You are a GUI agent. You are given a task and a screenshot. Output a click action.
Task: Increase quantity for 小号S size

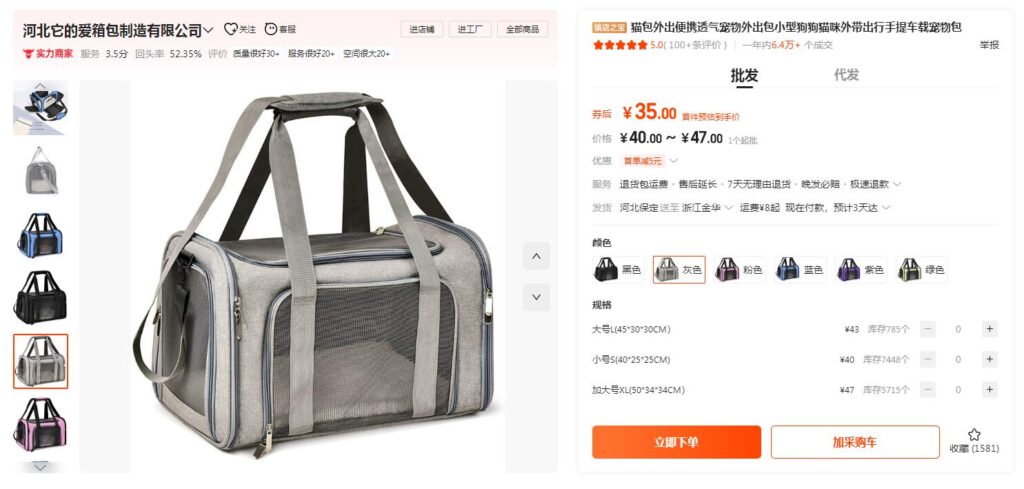[x=989, y=359]
